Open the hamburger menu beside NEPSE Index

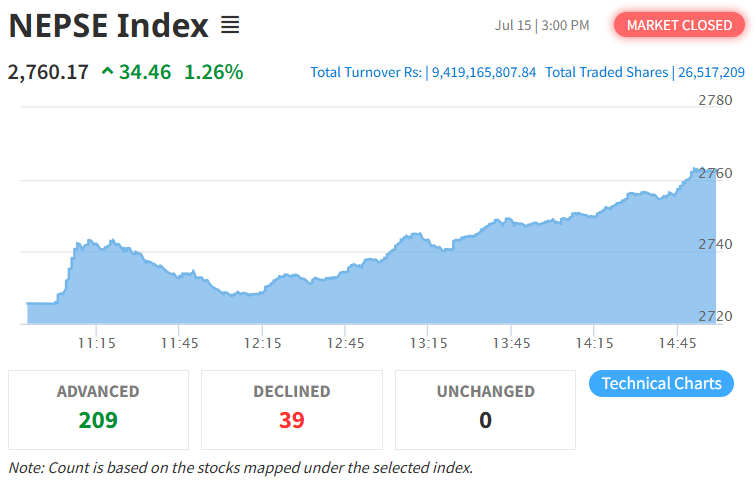click(x=230, y=25)
